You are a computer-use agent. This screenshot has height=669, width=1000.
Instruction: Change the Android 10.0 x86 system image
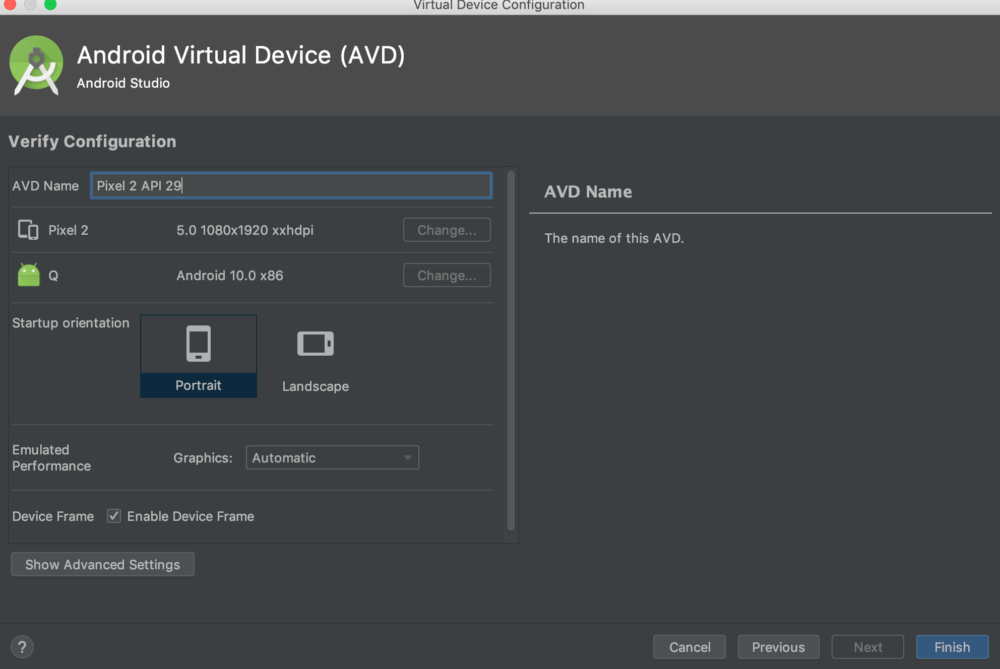point(446,276)
